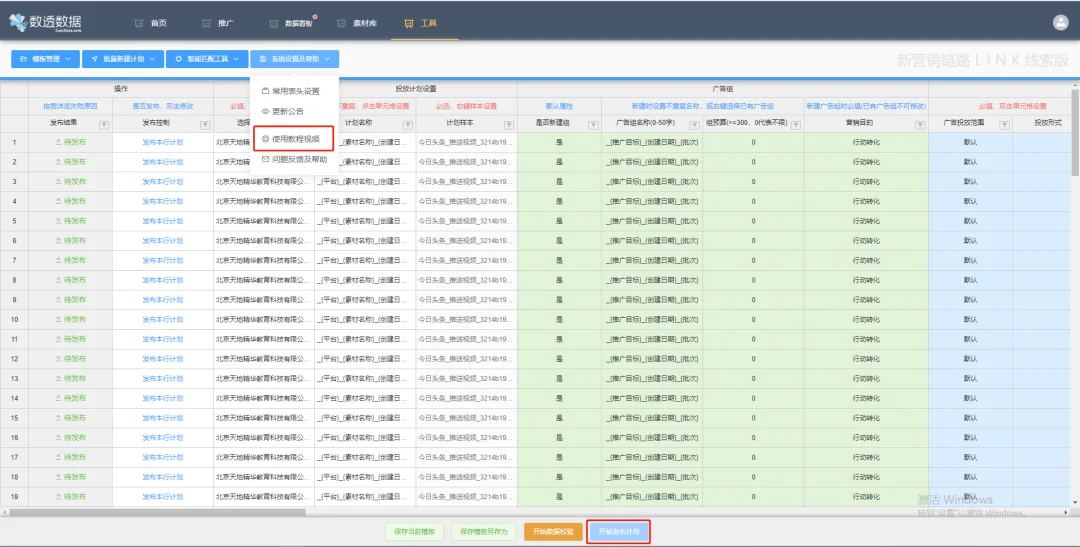Choose 问题反馈及帮助 from the menu
1080x547 pixels.
294,159
